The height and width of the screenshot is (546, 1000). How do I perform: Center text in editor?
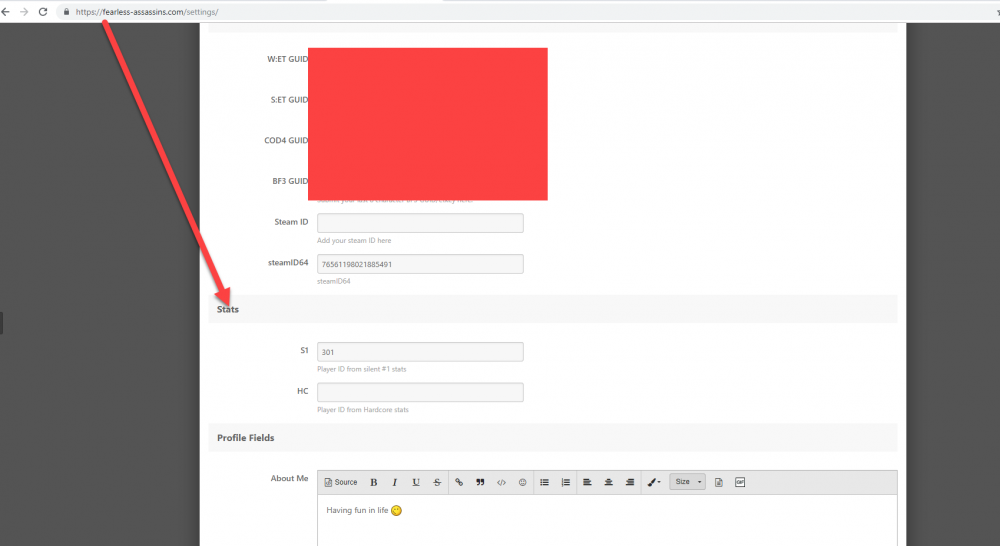coord(608,482)
